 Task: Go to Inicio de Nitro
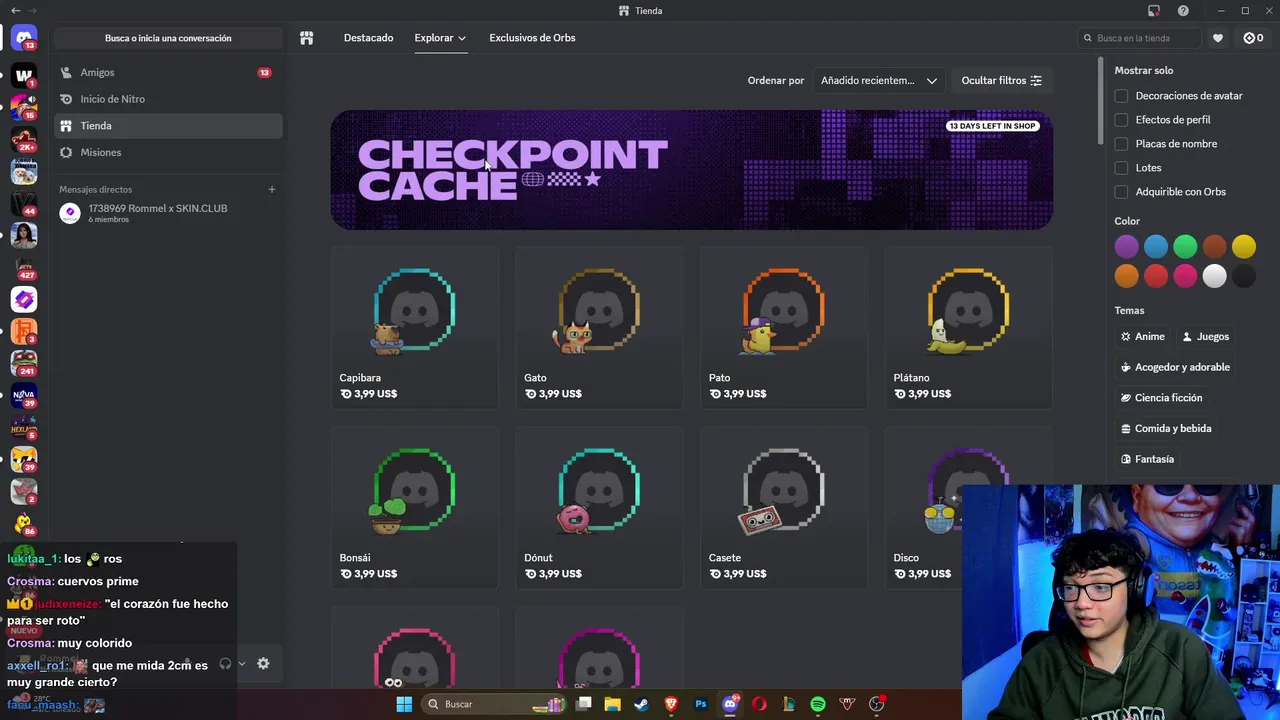coord(168,99)
